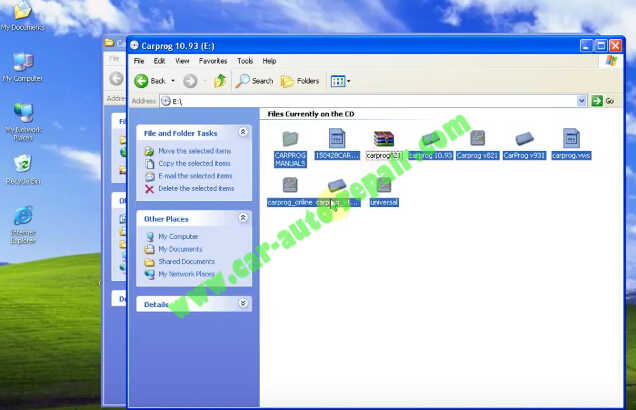Select the 150428CAR... file icon
Screen dimensions: 636x410
337,144
